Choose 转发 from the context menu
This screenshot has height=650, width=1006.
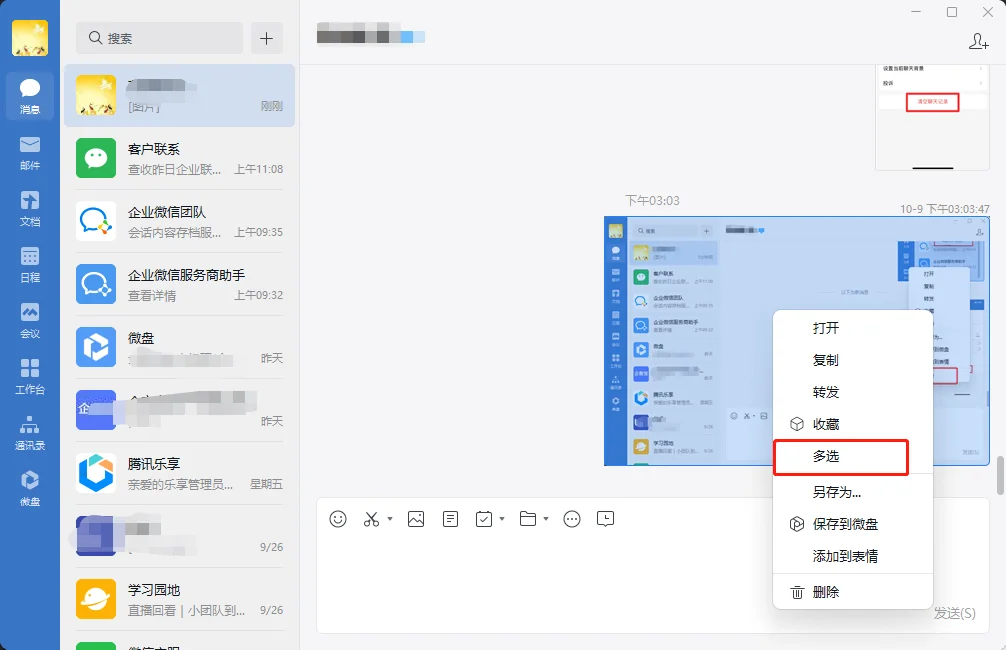tap(853, 392)
